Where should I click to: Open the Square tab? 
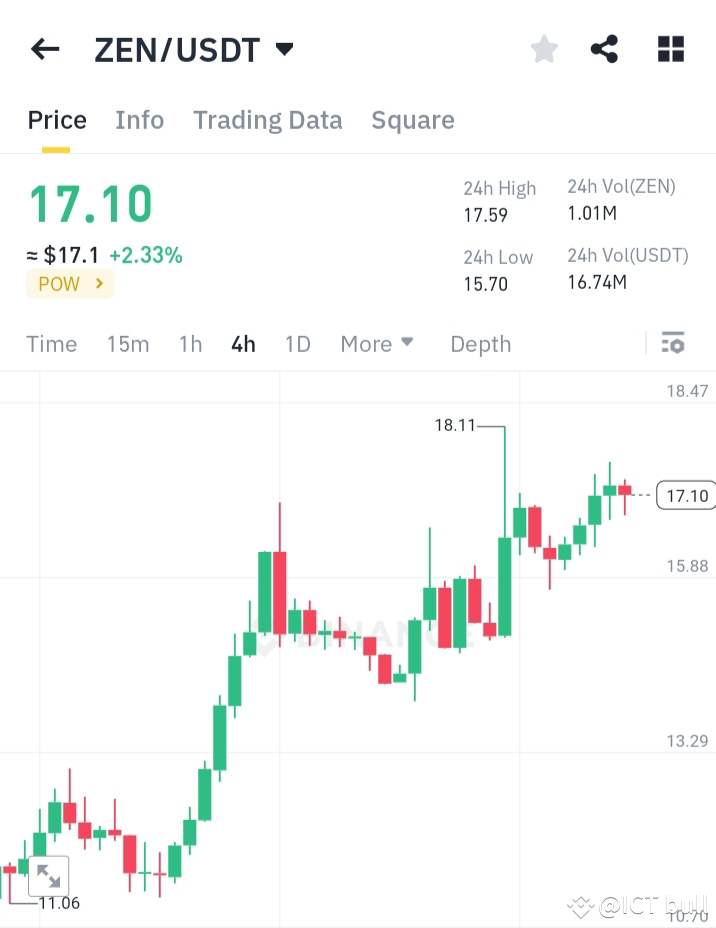413,120
